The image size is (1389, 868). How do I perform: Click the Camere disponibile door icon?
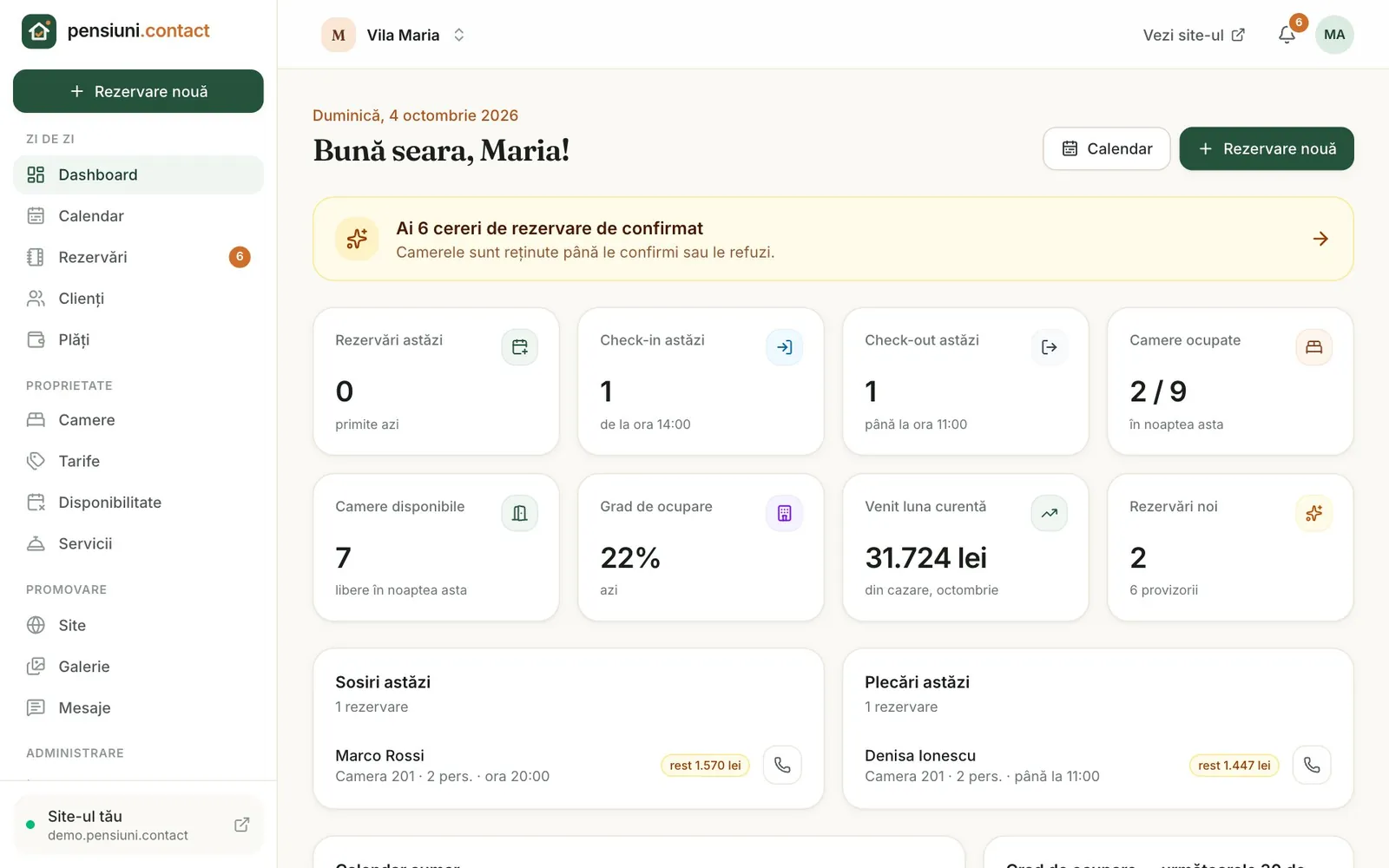pos(520,513)
